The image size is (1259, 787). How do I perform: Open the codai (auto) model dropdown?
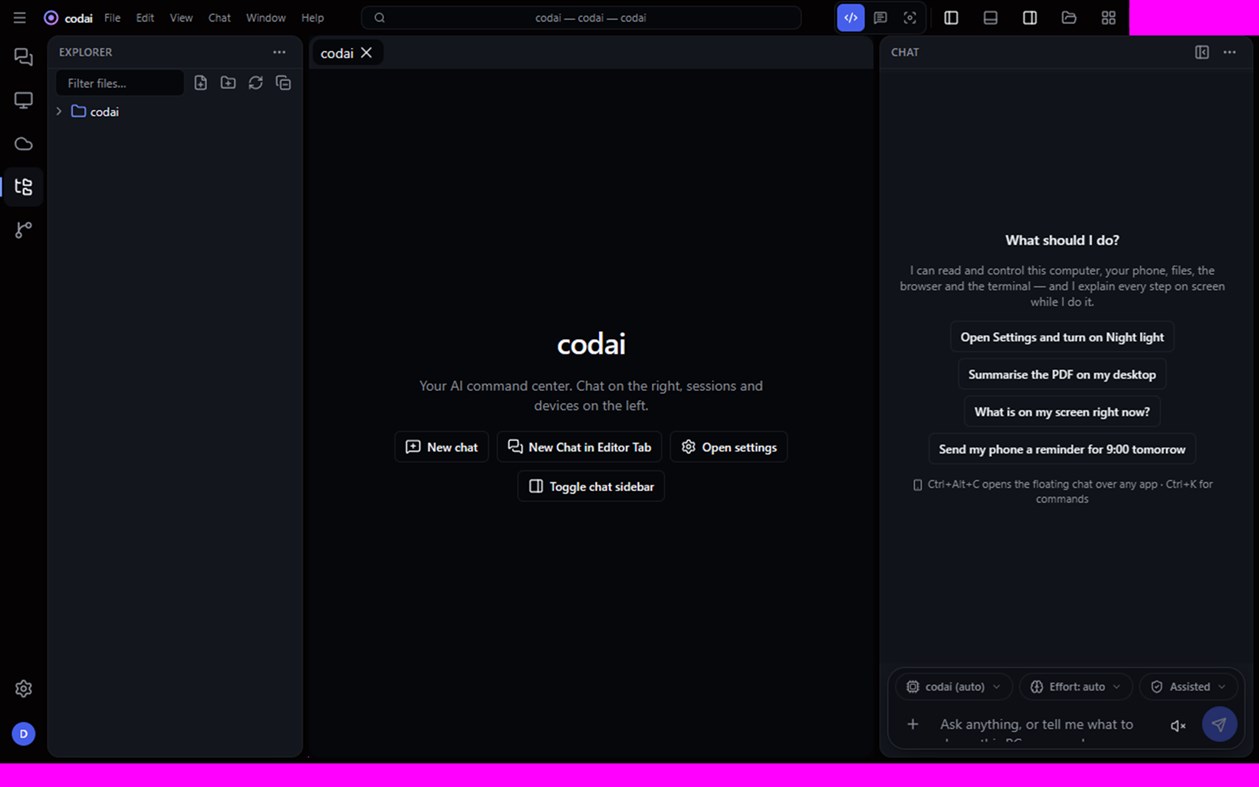(x=953, y=687)
